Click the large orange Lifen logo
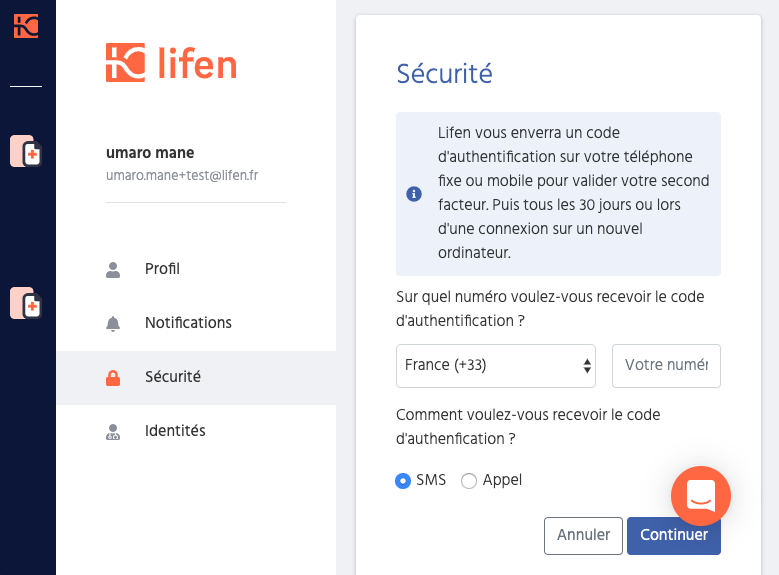Image resolution: width=779 pixels, height=575 pixels. tap(171, 63)
